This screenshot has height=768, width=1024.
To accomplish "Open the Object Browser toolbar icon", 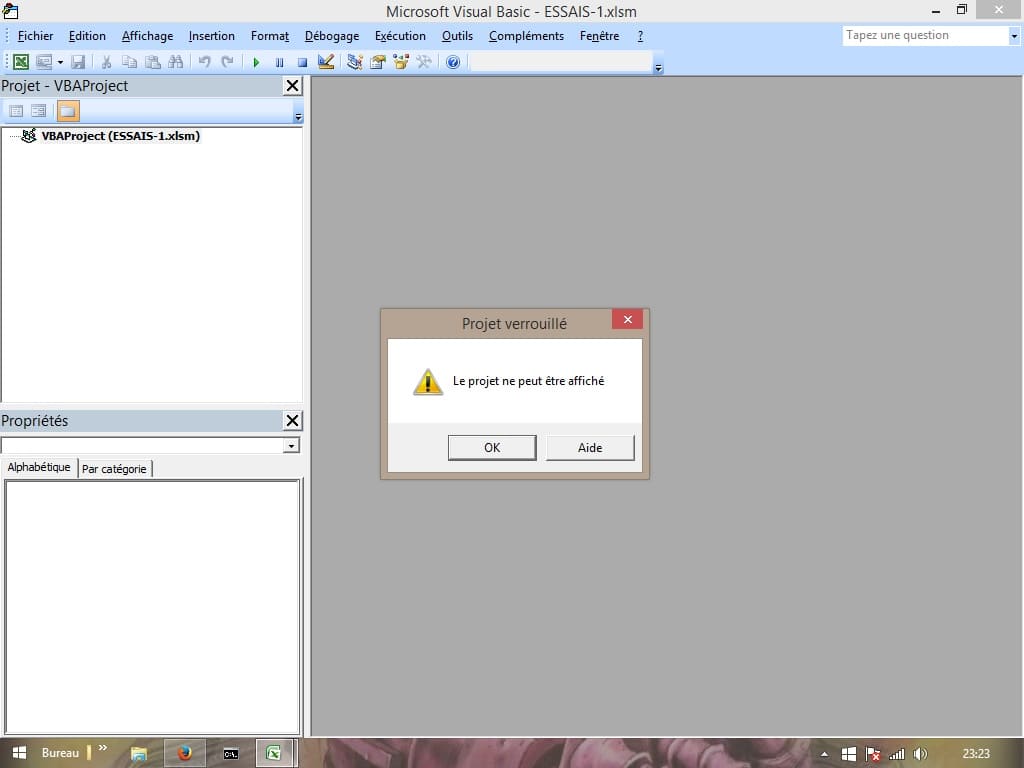I will coord(401,62).
